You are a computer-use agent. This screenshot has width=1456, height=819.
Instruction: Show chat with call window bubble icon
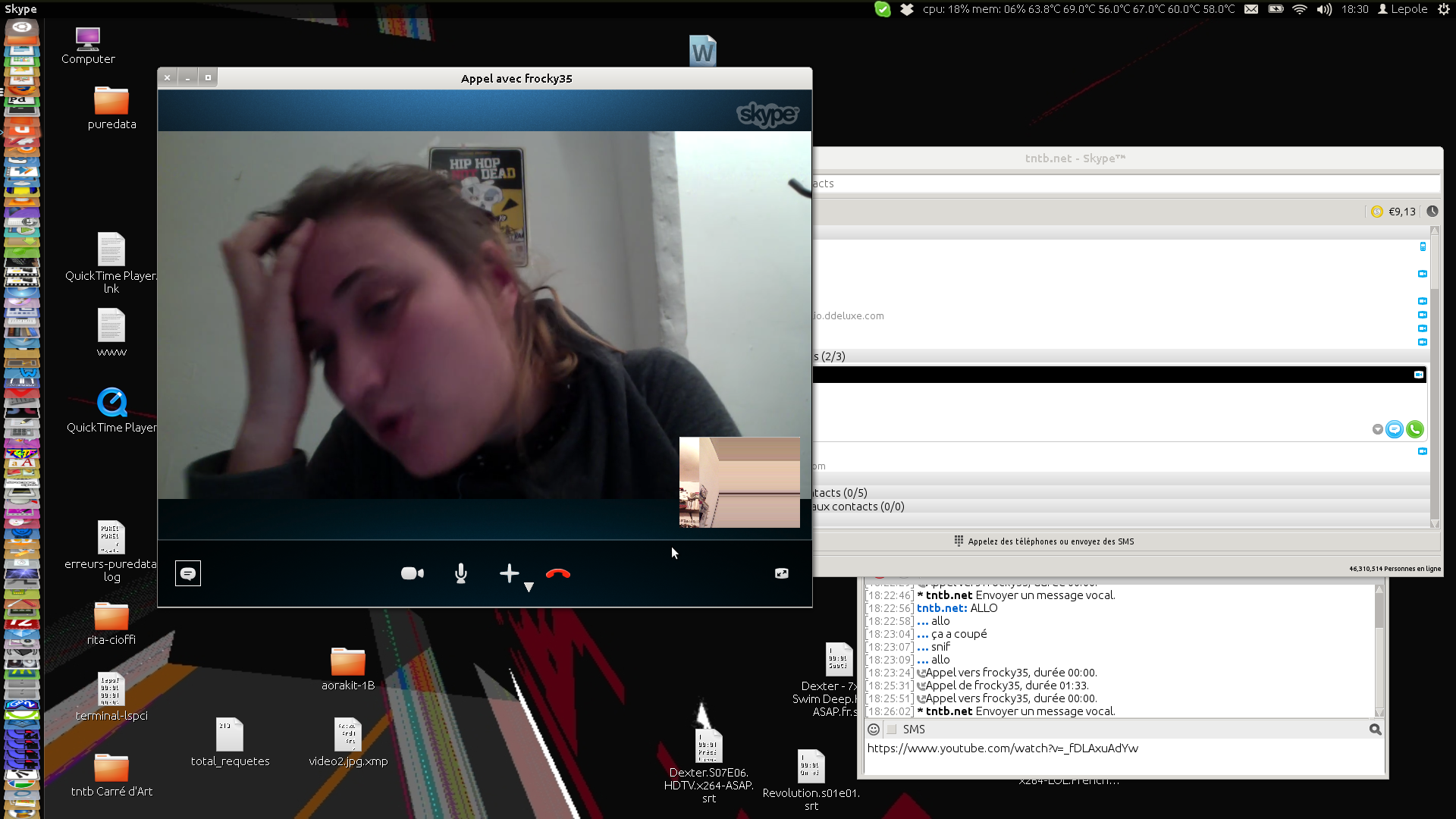point(188,574)
